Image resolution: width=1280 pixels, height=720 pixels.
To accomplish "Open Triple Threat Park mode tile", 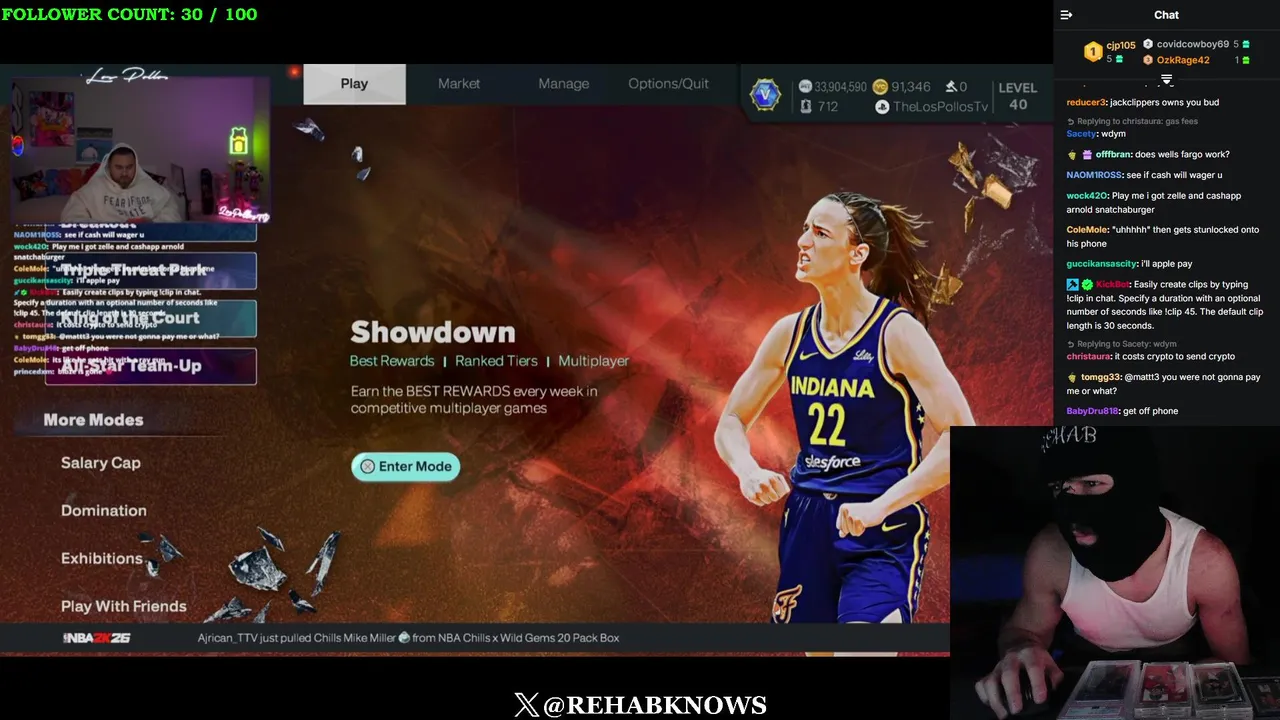I will [150, 270].
